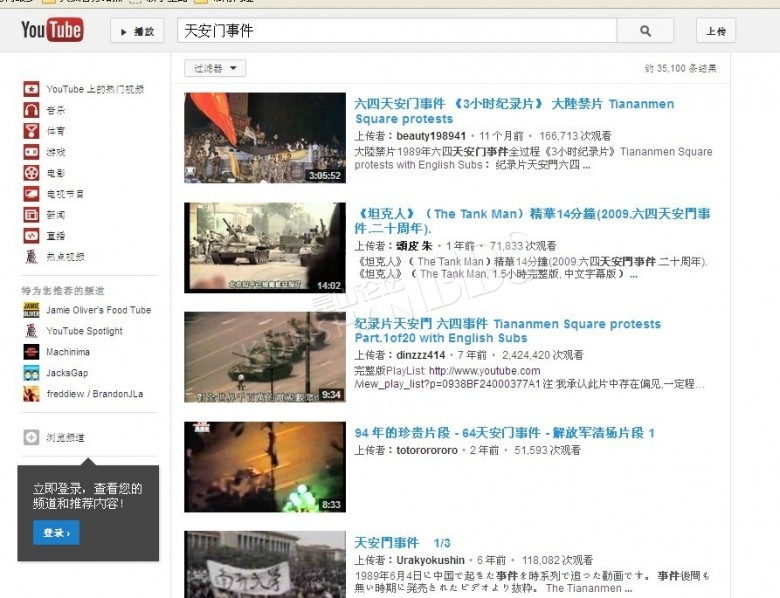Open Jamie Oliver's Food Tube channel icon
Screen dimensions: 780x598
[31, 309]
